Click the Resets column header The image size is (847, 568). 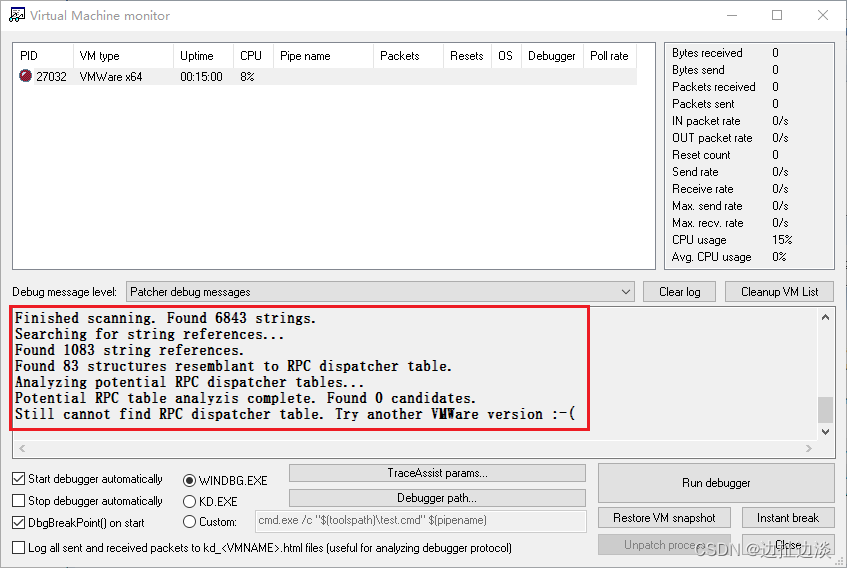point(467,56)
